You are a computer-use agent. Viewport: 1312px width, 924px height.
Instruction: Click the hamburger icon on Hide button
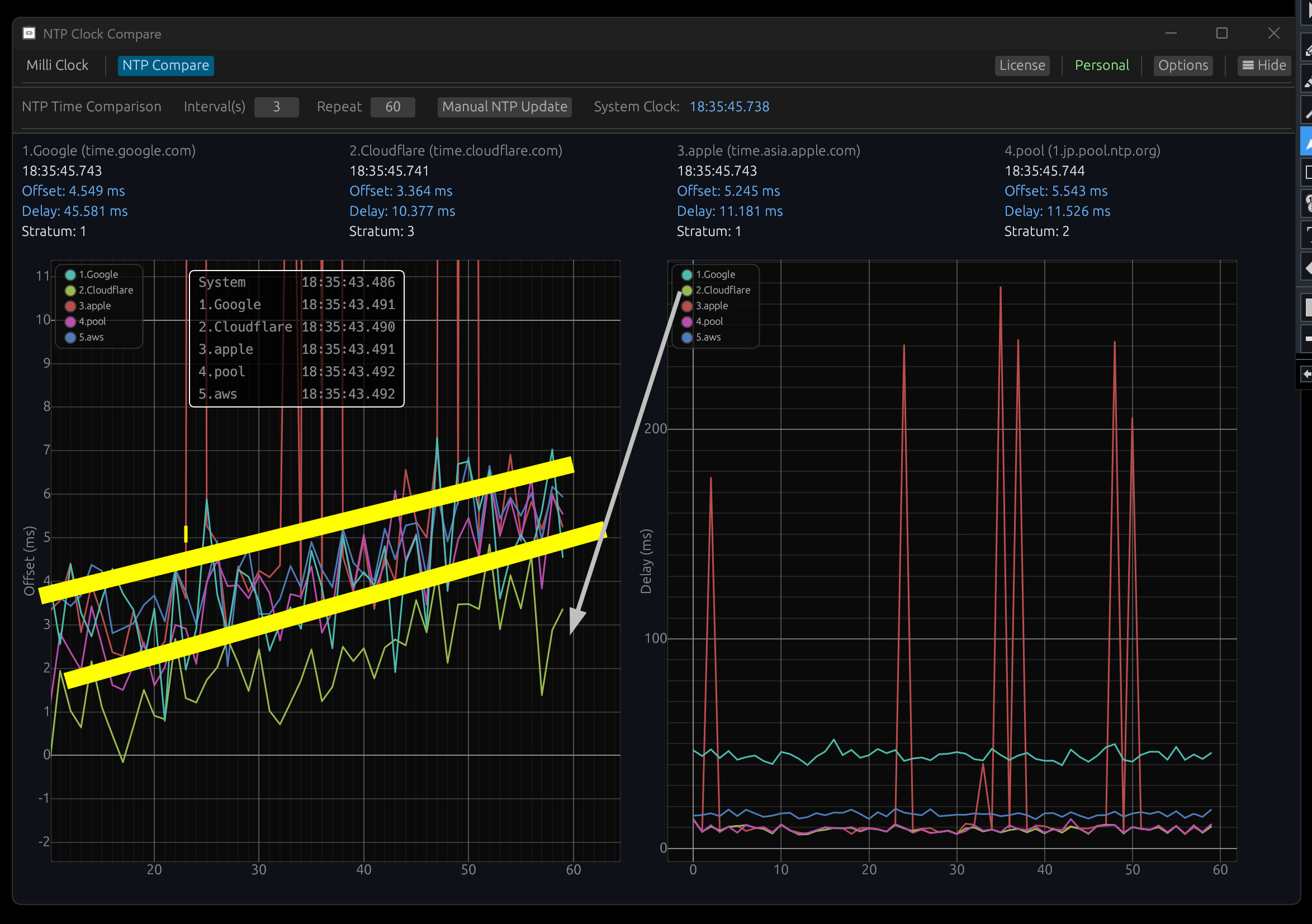(1248, 65)
